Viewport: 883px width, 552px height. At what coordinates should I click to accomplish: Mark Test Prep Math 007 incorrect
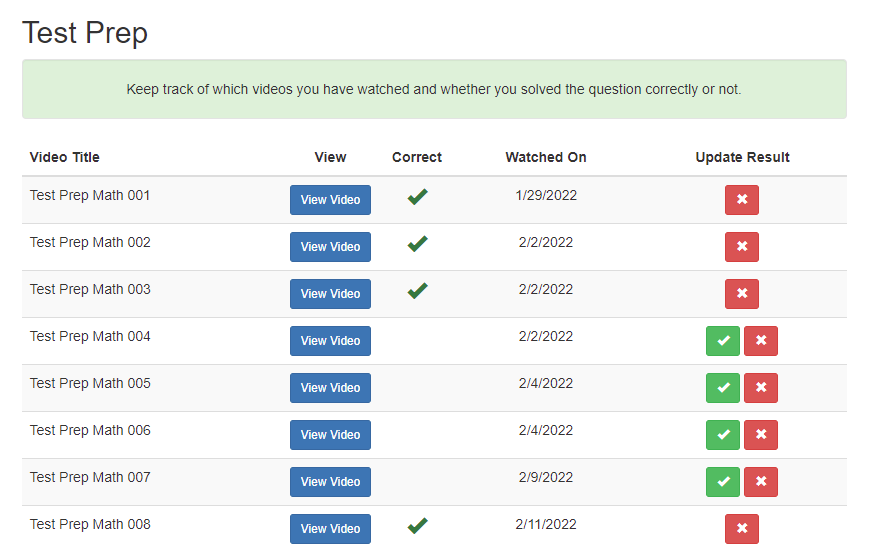pos(761,482)
